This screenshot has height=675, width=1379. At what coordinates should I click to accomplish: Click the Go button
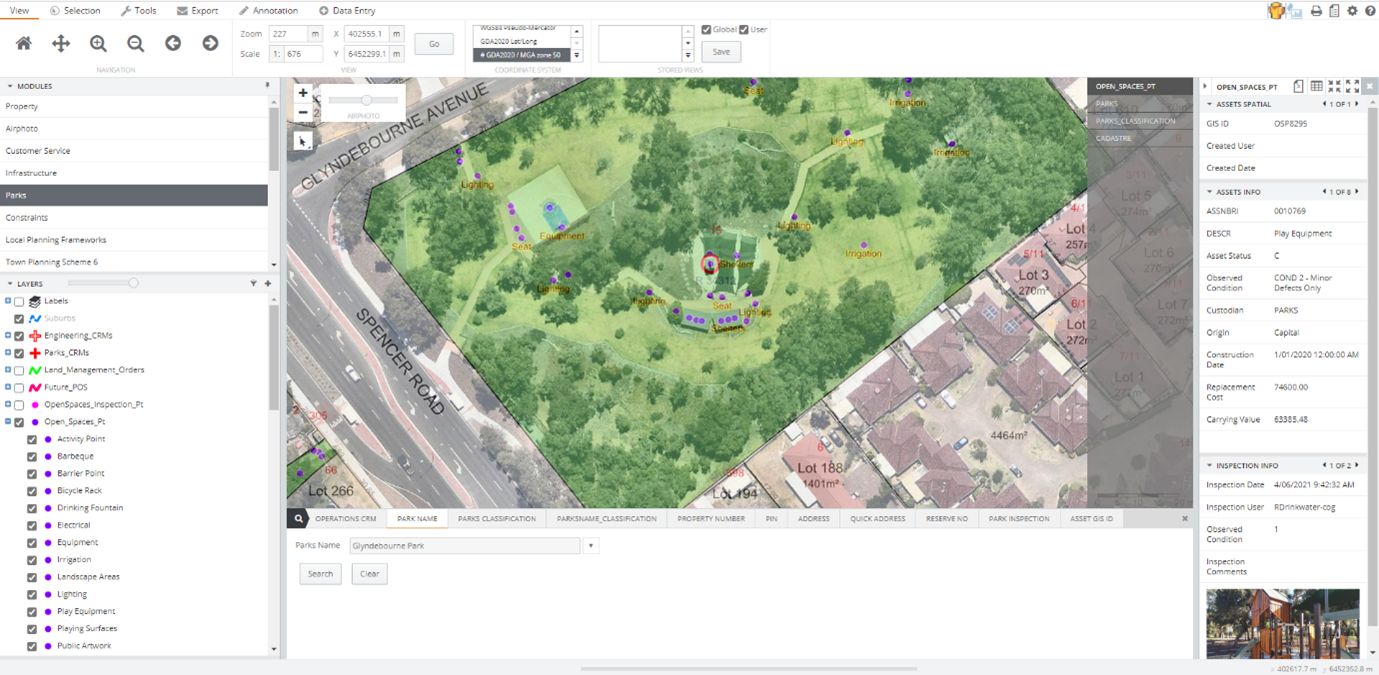coord(434,44)
